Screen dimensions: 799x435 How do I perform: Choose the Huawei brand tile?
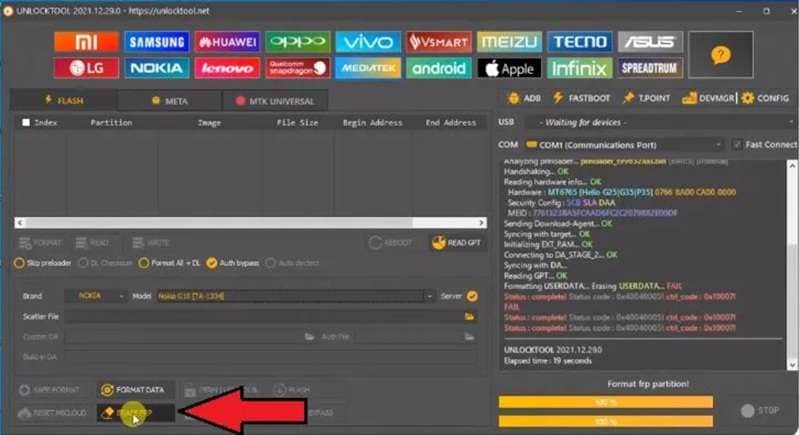coord(227,42)
